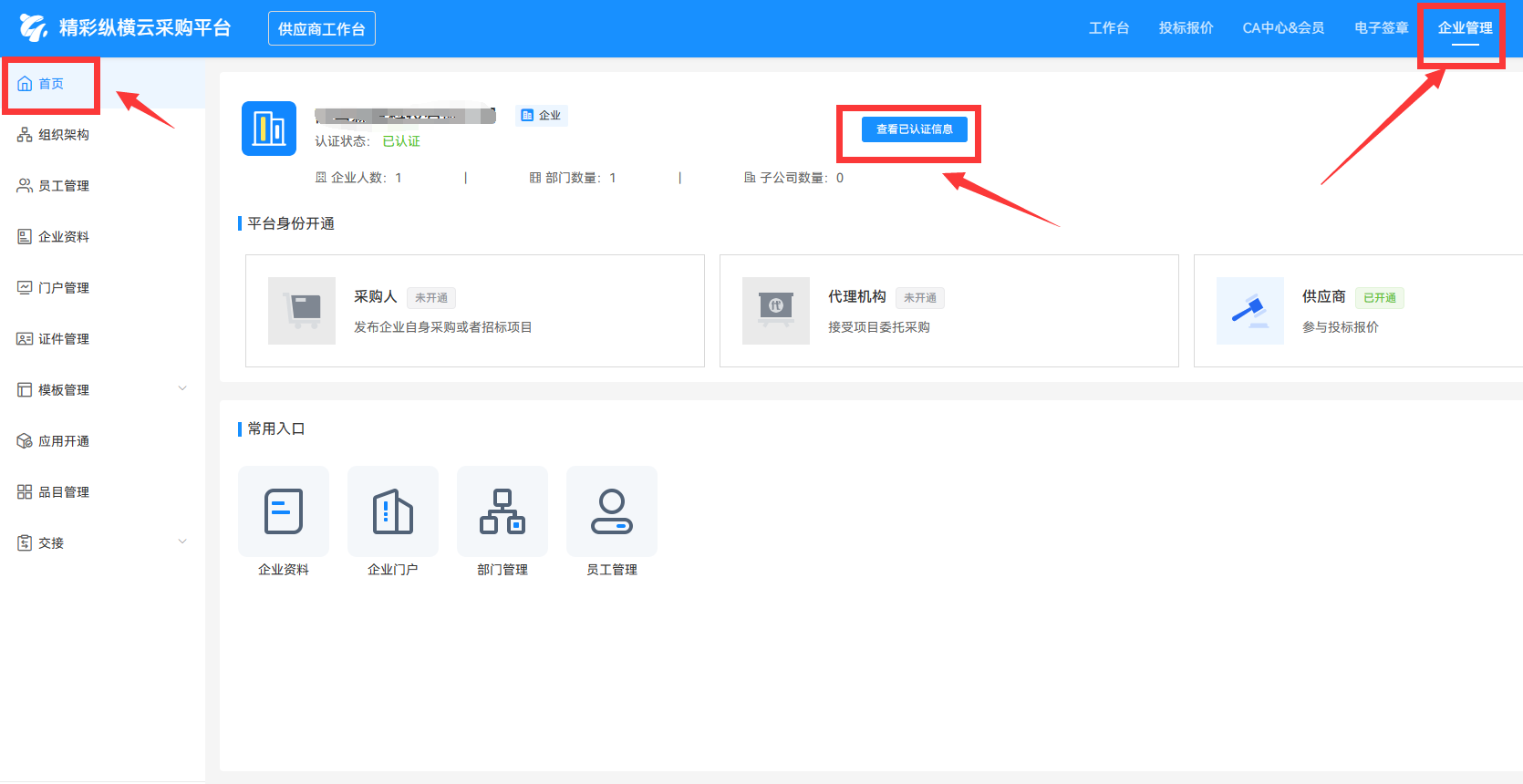This screenshot has width=1523, height=784.
Task: Select the 企业管理 top navigation tab
Action: pos(1466,28)
